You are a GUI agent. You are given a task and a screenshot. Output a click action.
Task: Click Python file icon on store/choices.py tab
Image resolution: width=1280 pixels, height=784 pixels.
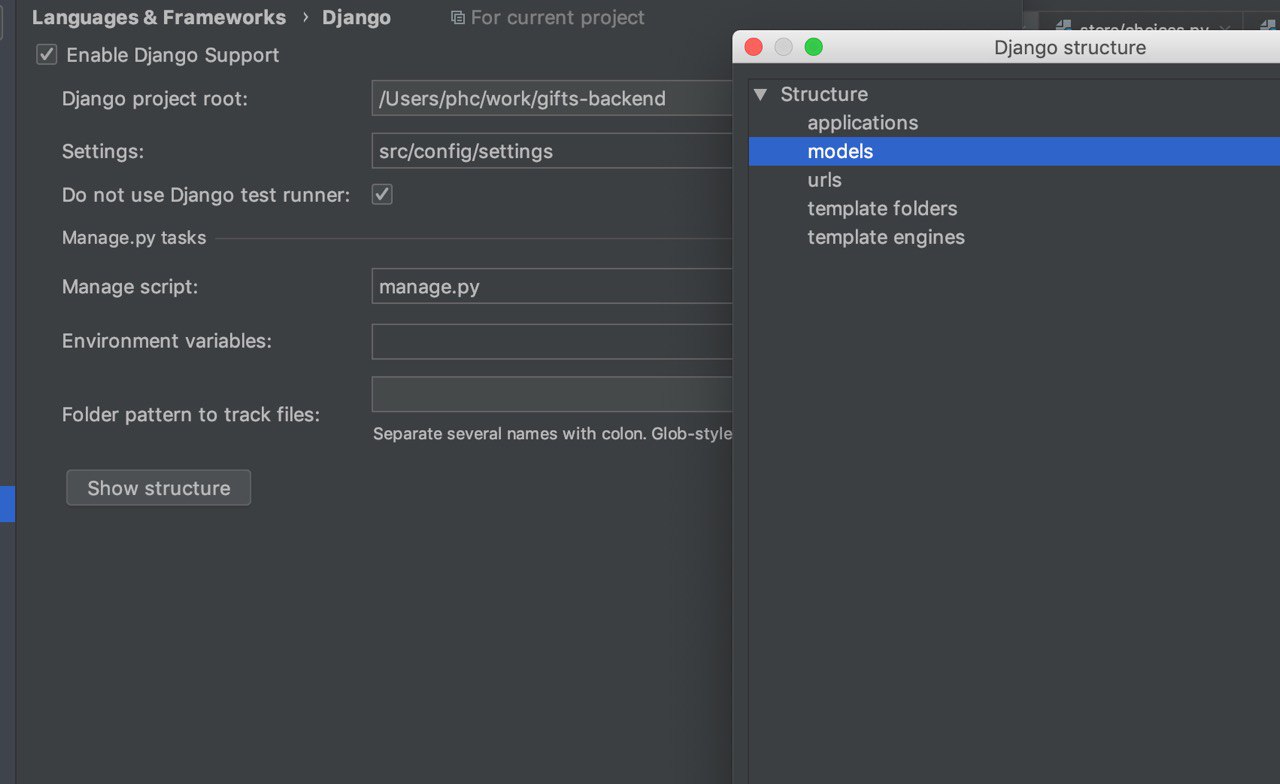pyautogui.click(x=1064, y=27)
